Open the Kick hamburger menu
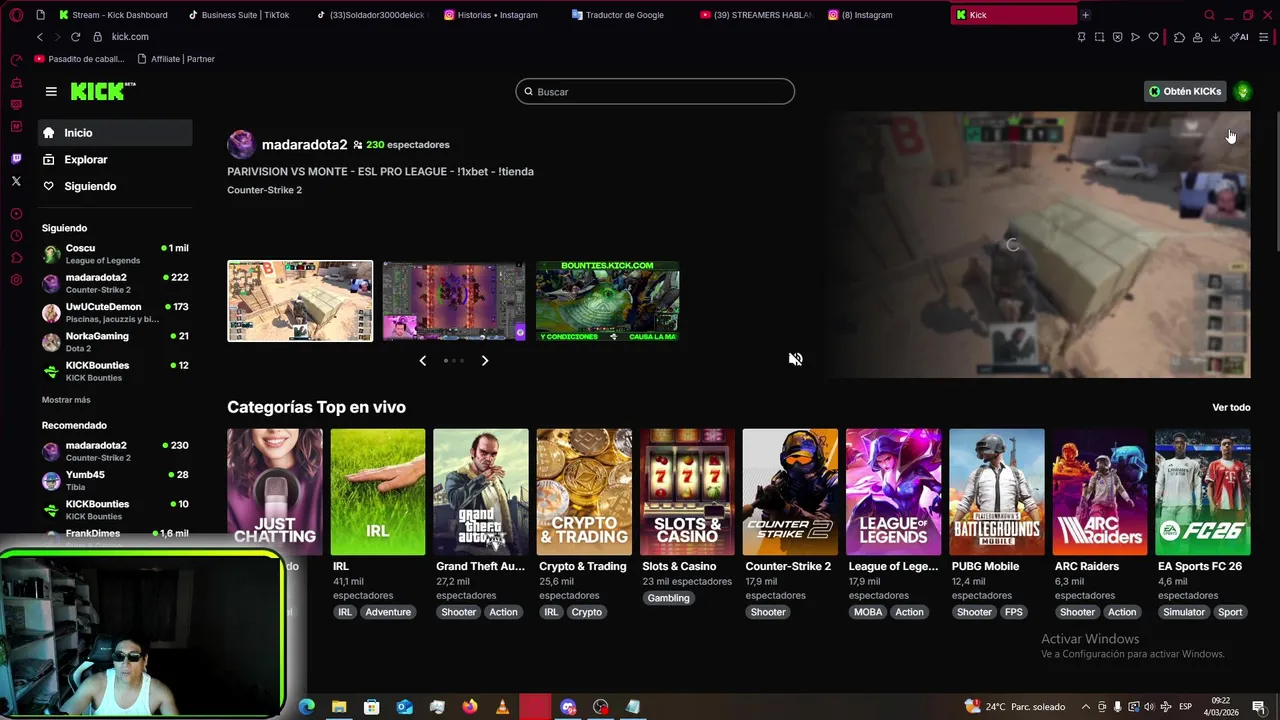1280x720 pixels. [51, 91]
